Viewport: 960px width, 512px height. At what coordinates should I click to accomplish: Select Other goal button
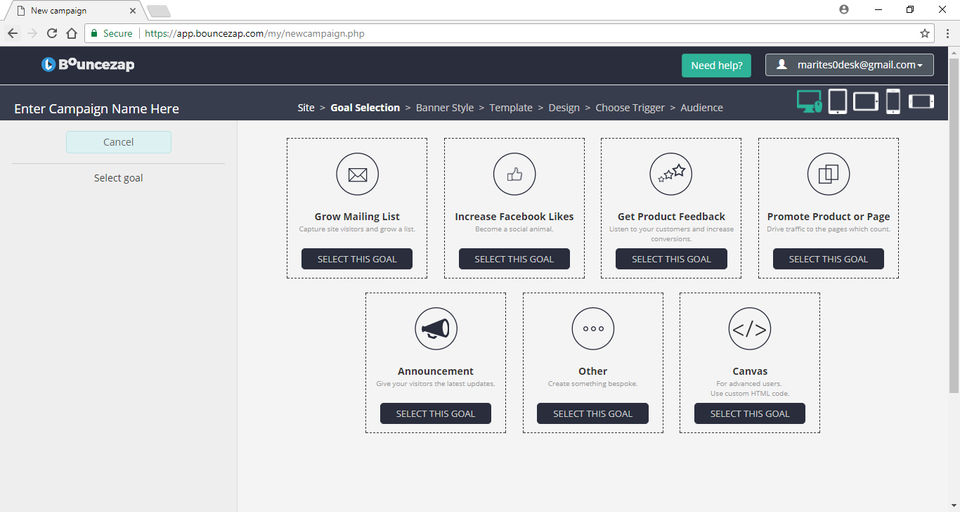593,413
